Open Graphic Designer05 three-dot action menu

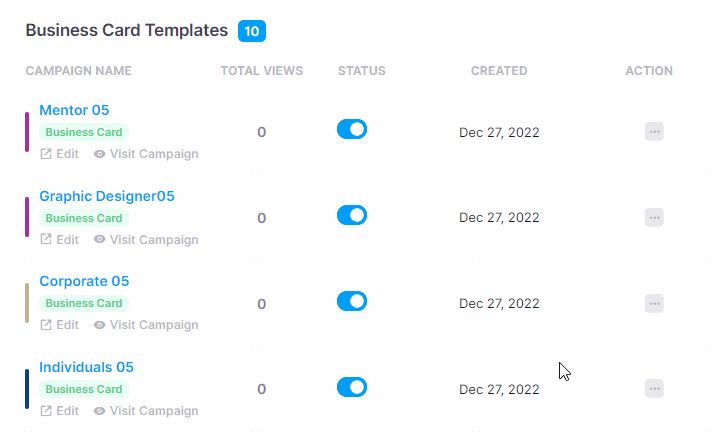tap(654, 217)
